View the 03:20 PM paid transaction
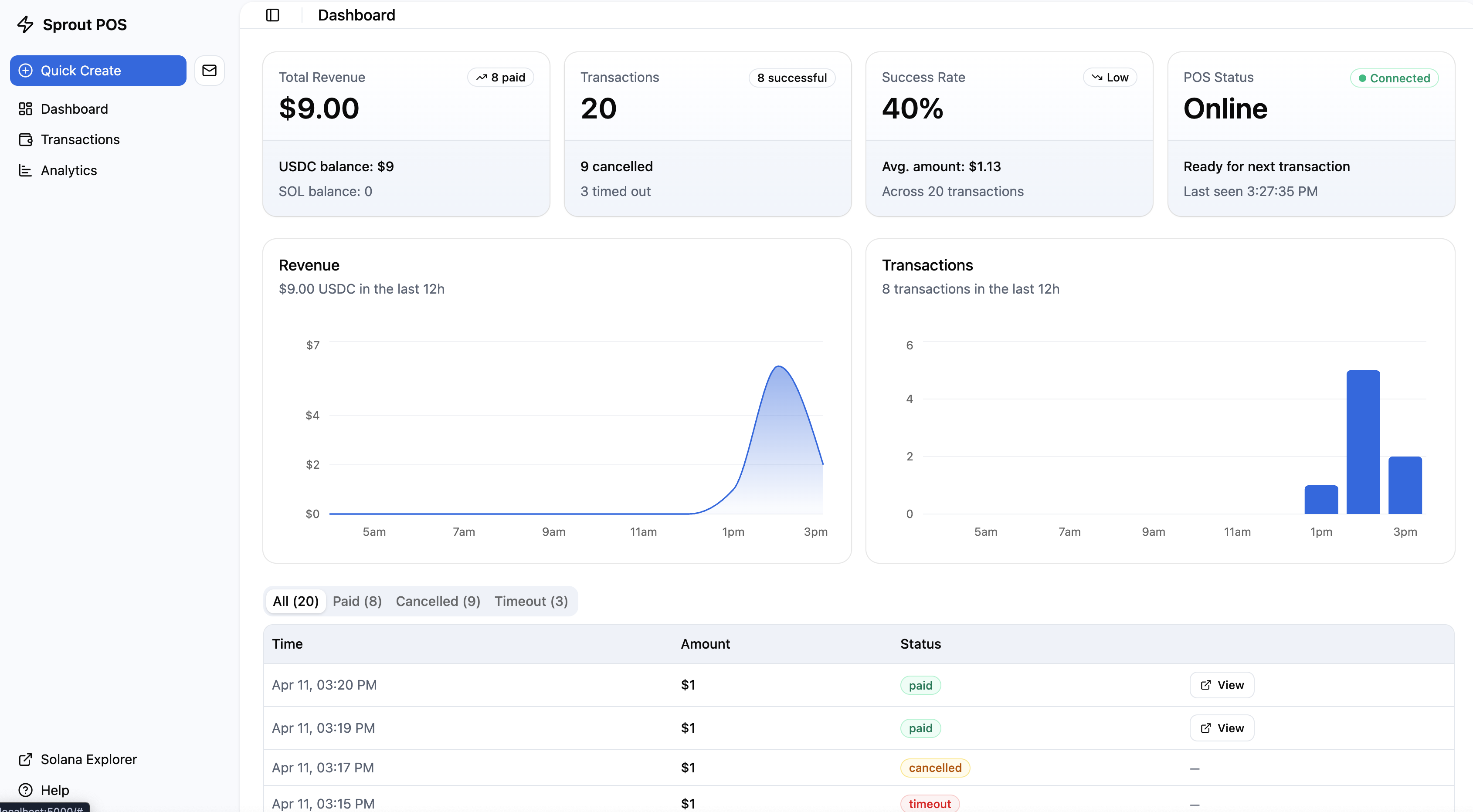Viewport: 1473px width, 812px height. tap(1222, 685)
